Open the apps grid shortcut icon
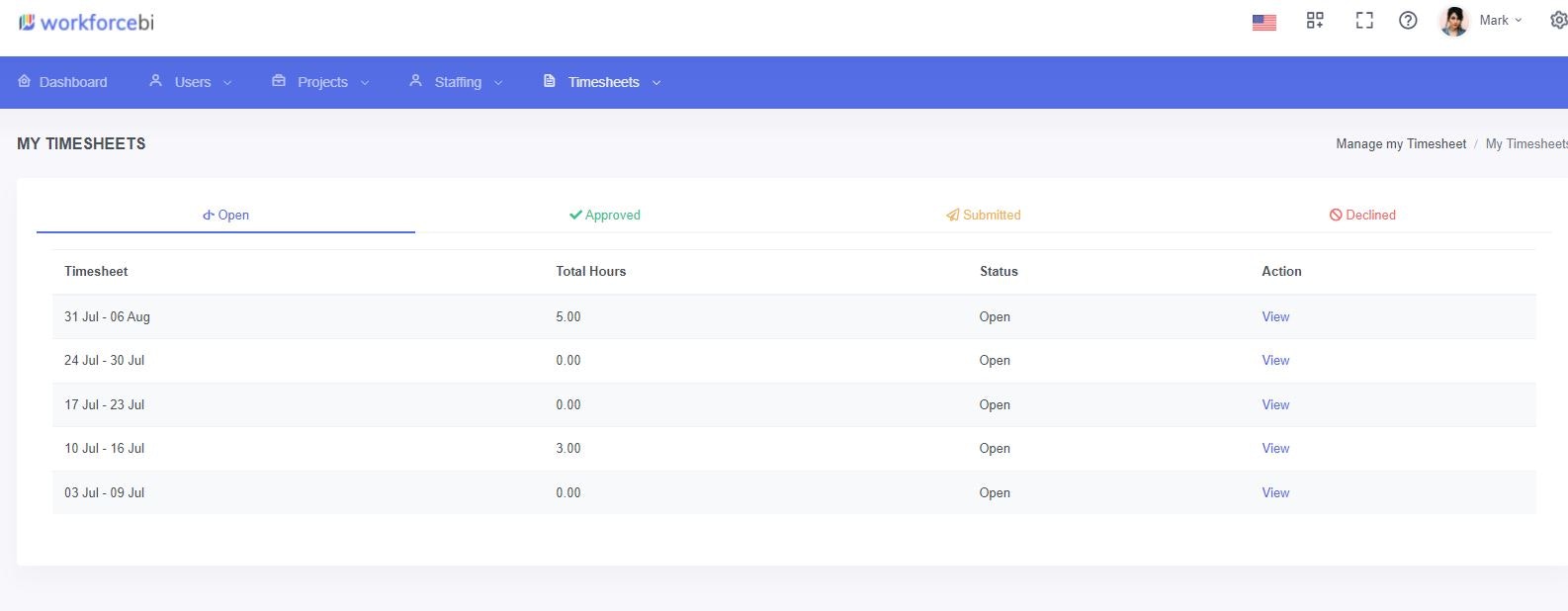Screen dimensions: 1568x611 point(1315,21)
